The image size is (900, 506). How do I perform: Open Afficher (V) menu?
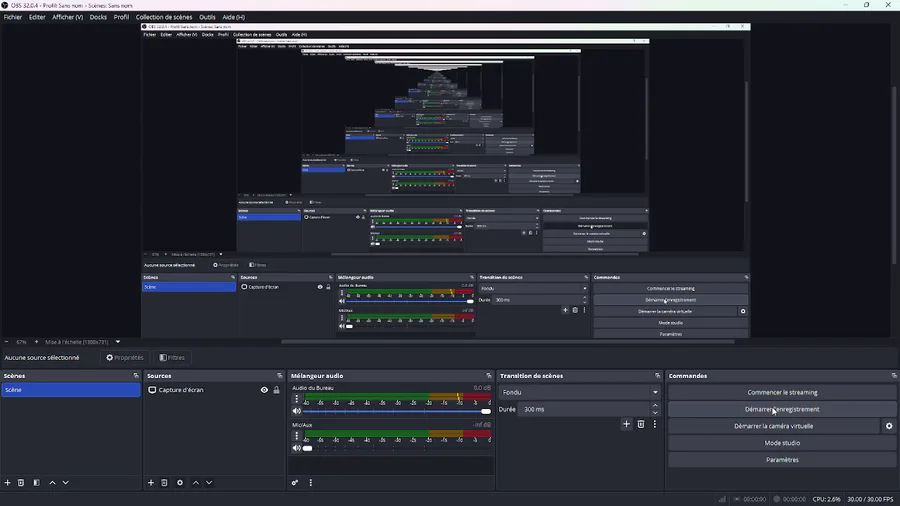68,17
